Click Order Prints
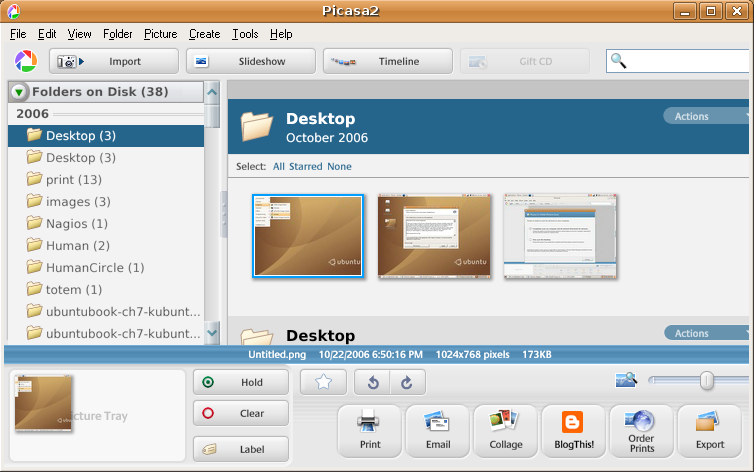 point(642,431)
